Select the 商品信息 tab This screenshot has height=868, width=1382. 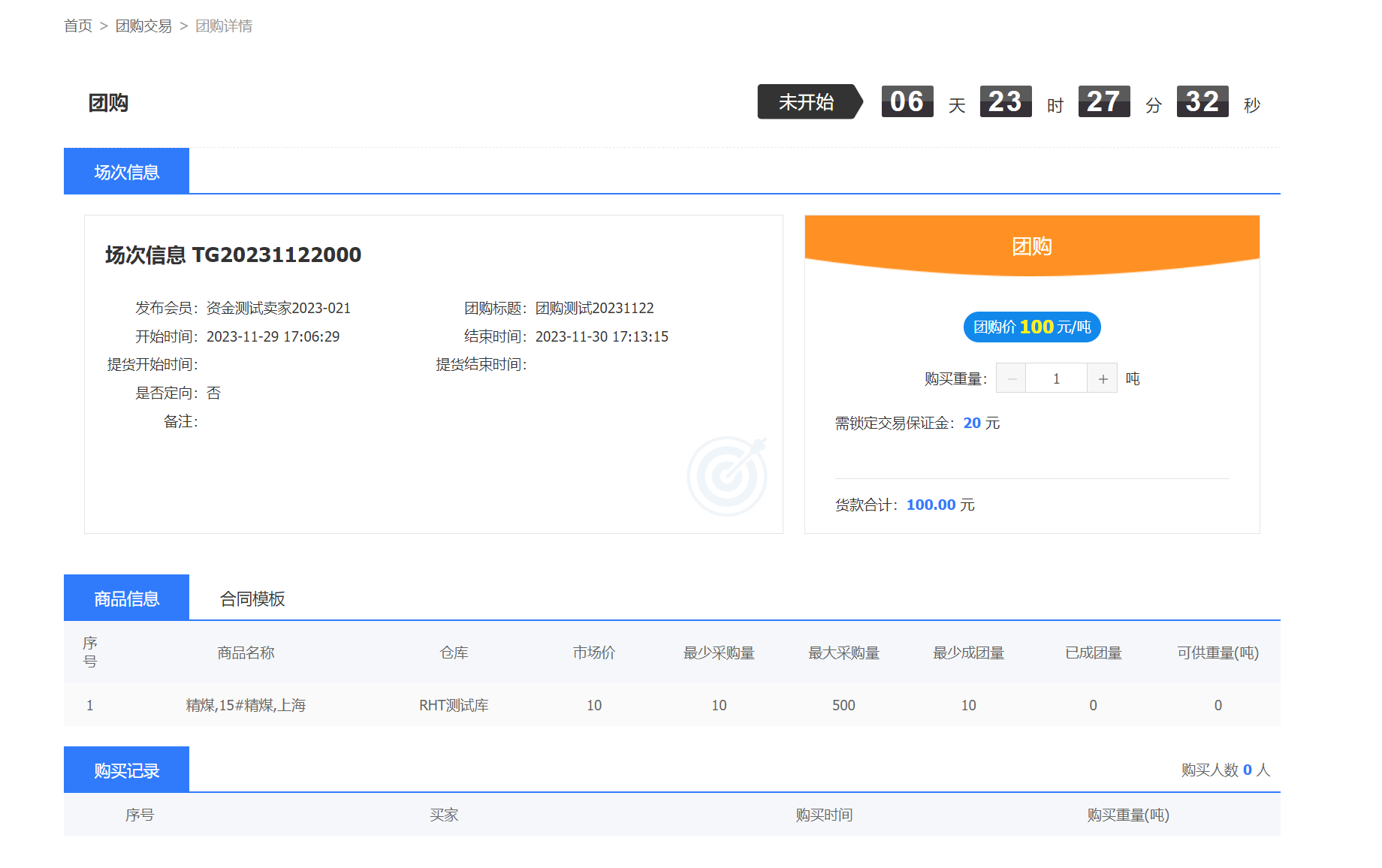(x=126, y=598)
